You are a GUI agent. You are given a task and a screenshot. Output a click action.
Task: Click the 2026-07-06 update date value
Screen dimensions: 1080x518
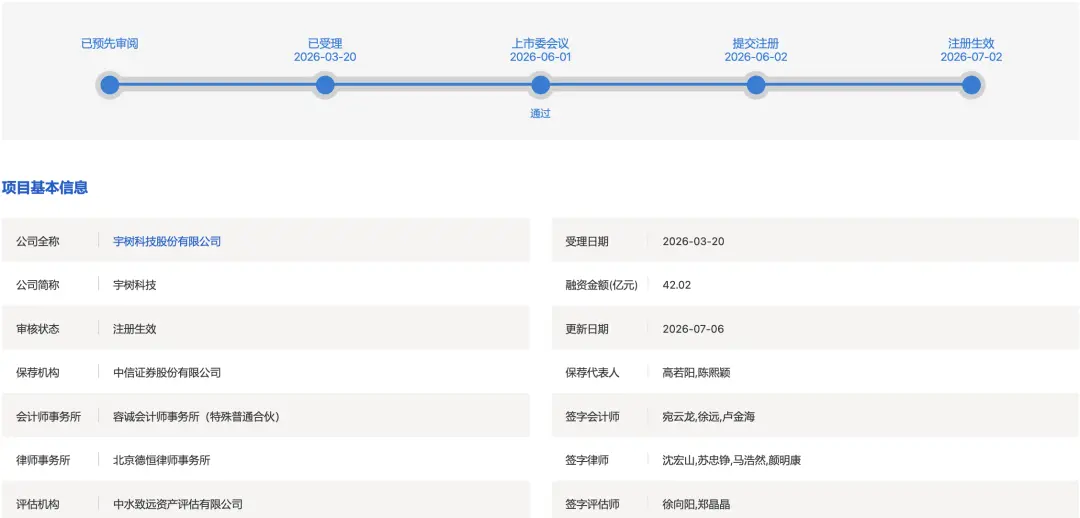coord(694,329)
